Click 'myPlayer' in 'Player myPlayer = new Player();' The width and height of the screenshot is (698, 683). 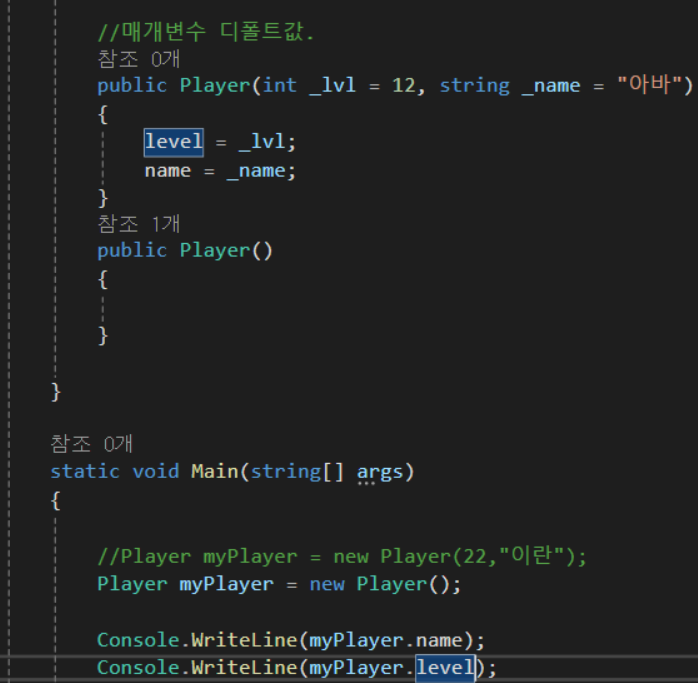tap(226, 585)
